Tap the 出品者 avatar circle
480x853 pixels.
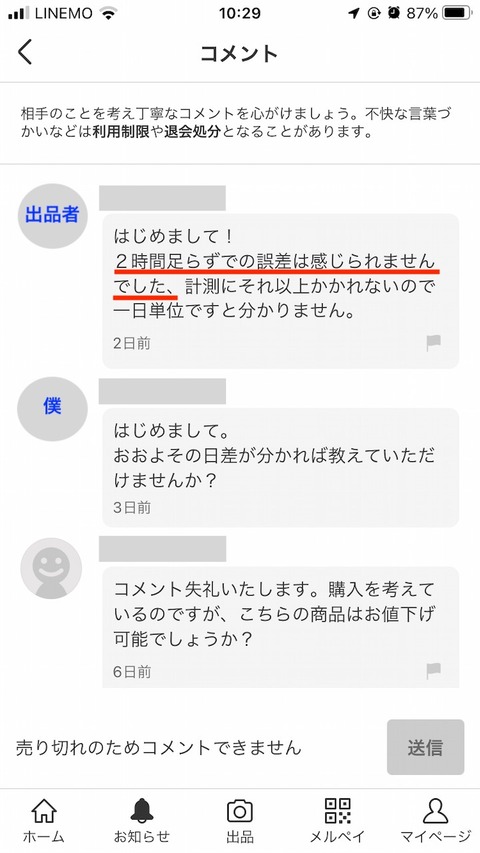[52, 215]
